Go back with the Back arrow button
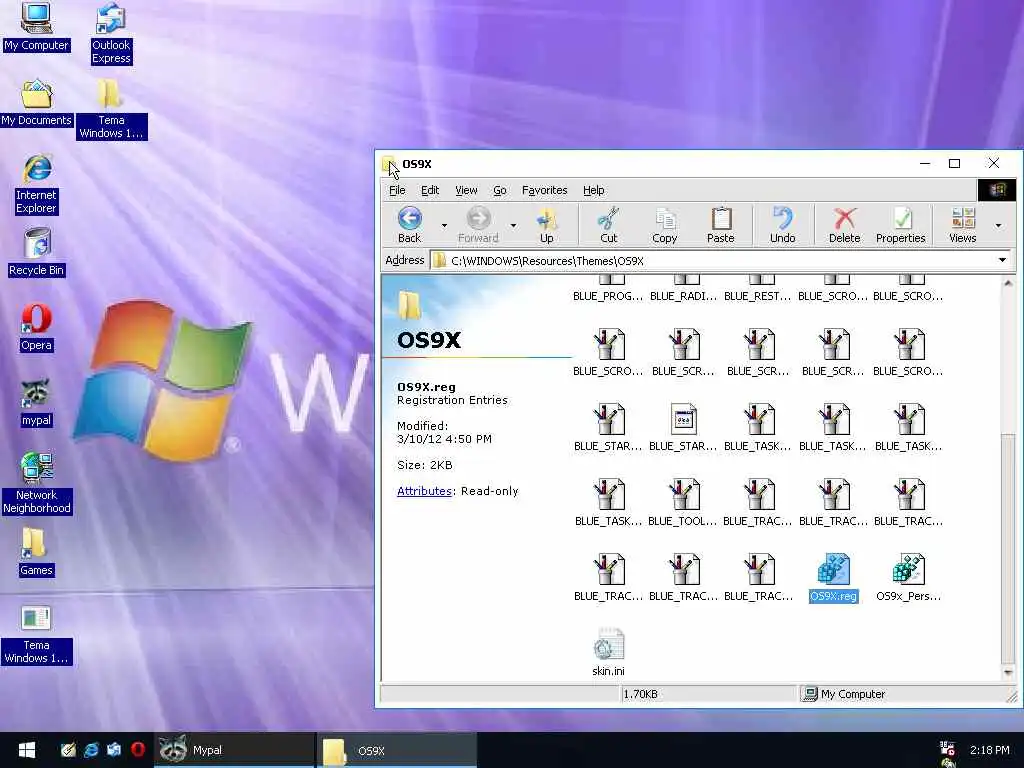This screenshot has width=1024, height=768. click(409, 225)
